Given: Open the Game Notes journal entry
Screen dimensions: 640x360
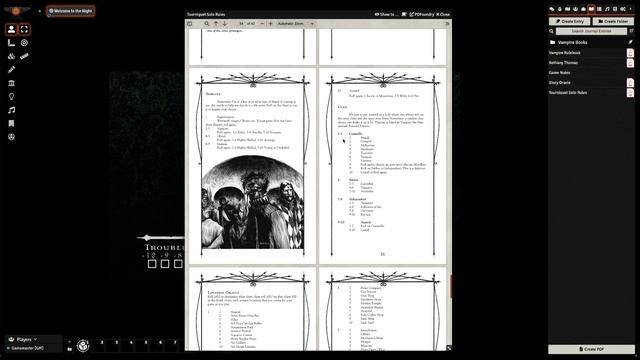Looking at the screenshot, I should click(x=560, y=73).
